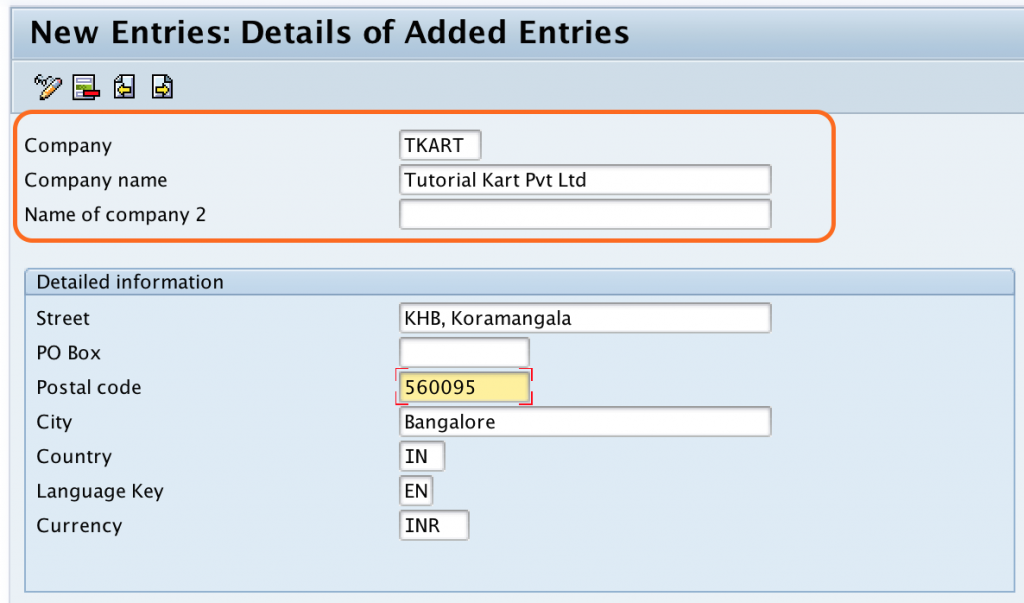1024x603 pixels.
Task: Select the Currency field containing INR
Action: pyautogui.click(x=432, y=524)
